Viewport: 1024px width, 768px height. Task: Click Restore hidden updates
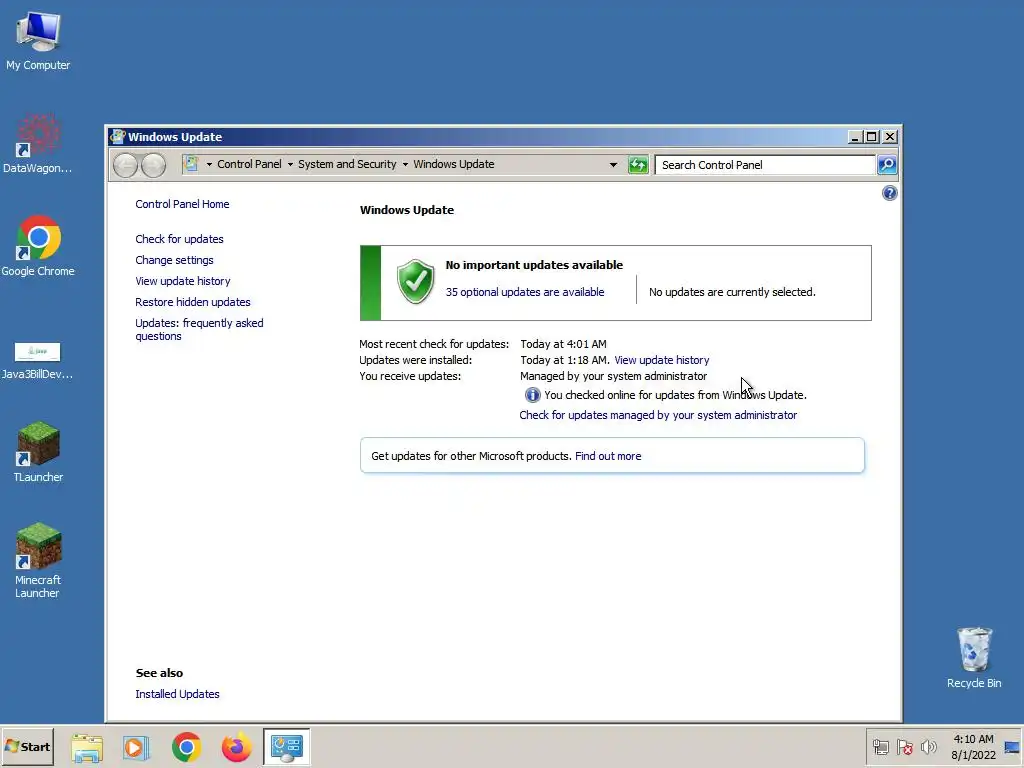[193, 302]
